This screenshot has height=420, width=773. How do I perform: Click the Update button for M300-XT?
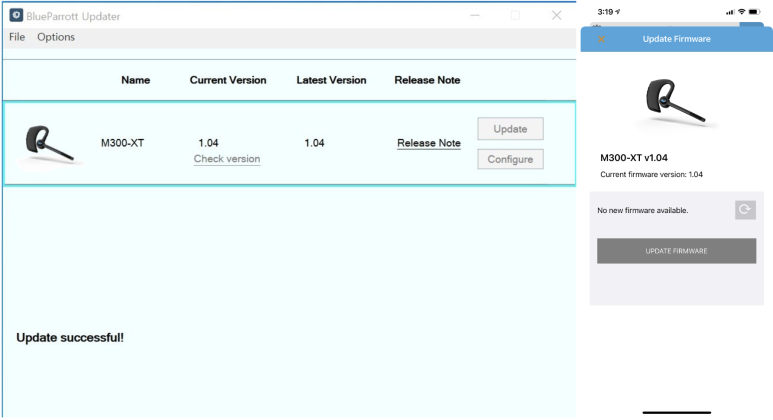pyautogui.click(x=510, y=129)
